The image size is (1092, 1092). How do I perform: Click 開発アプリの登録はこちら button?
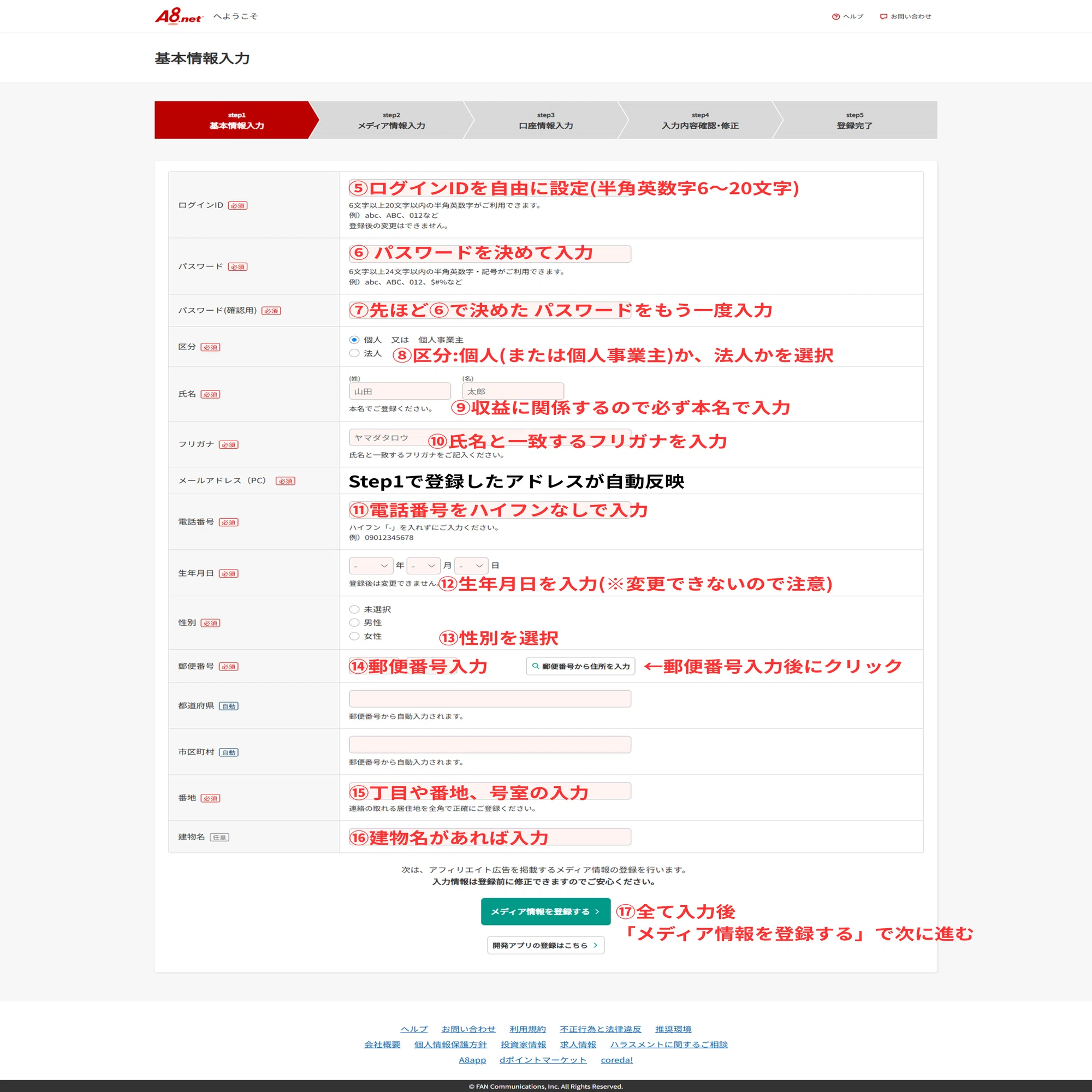545,945
